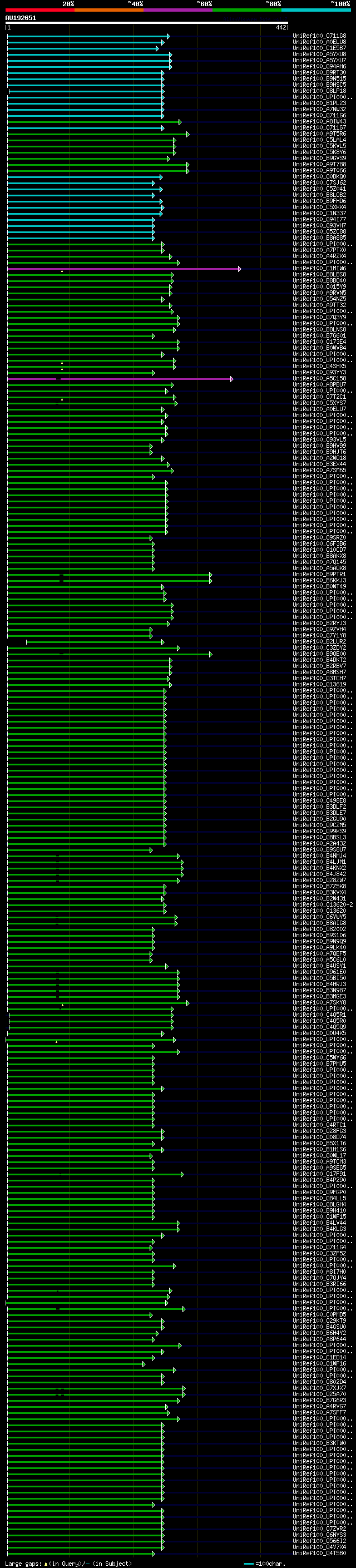Select the UniRef100_B9HV99 label
Image resolution: width=356 pixels, height=1568 pixels.
click(319, 446)
